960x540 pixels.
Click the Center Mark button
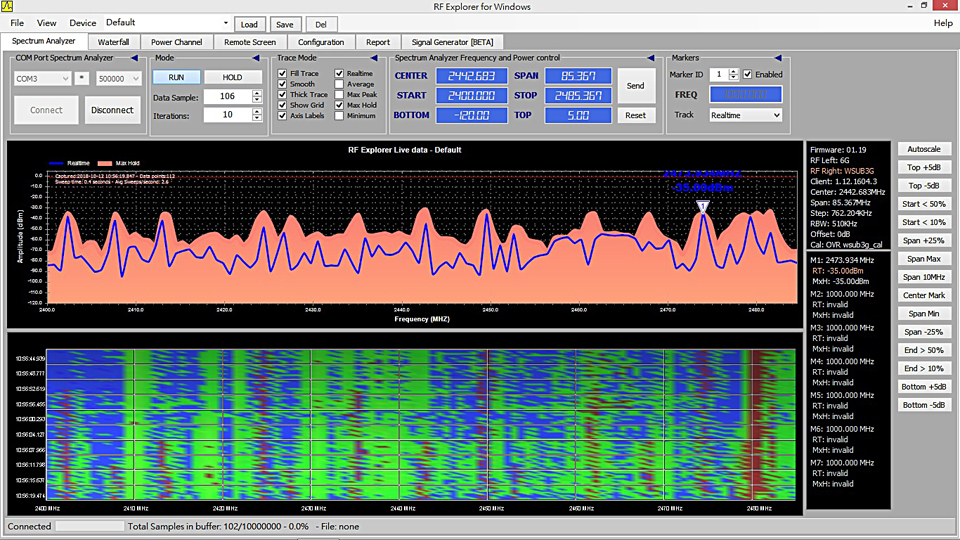(924, 295)
